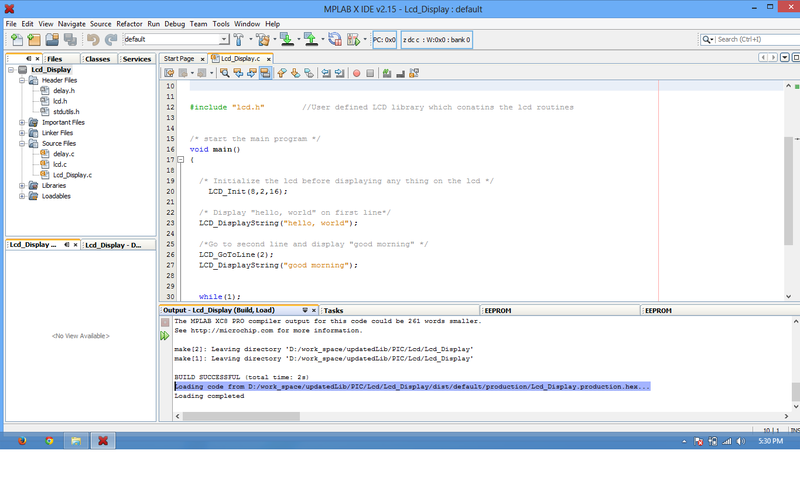Open delay.h in Header Files
Screen dimensions: 800x495
tap(64, 91)
